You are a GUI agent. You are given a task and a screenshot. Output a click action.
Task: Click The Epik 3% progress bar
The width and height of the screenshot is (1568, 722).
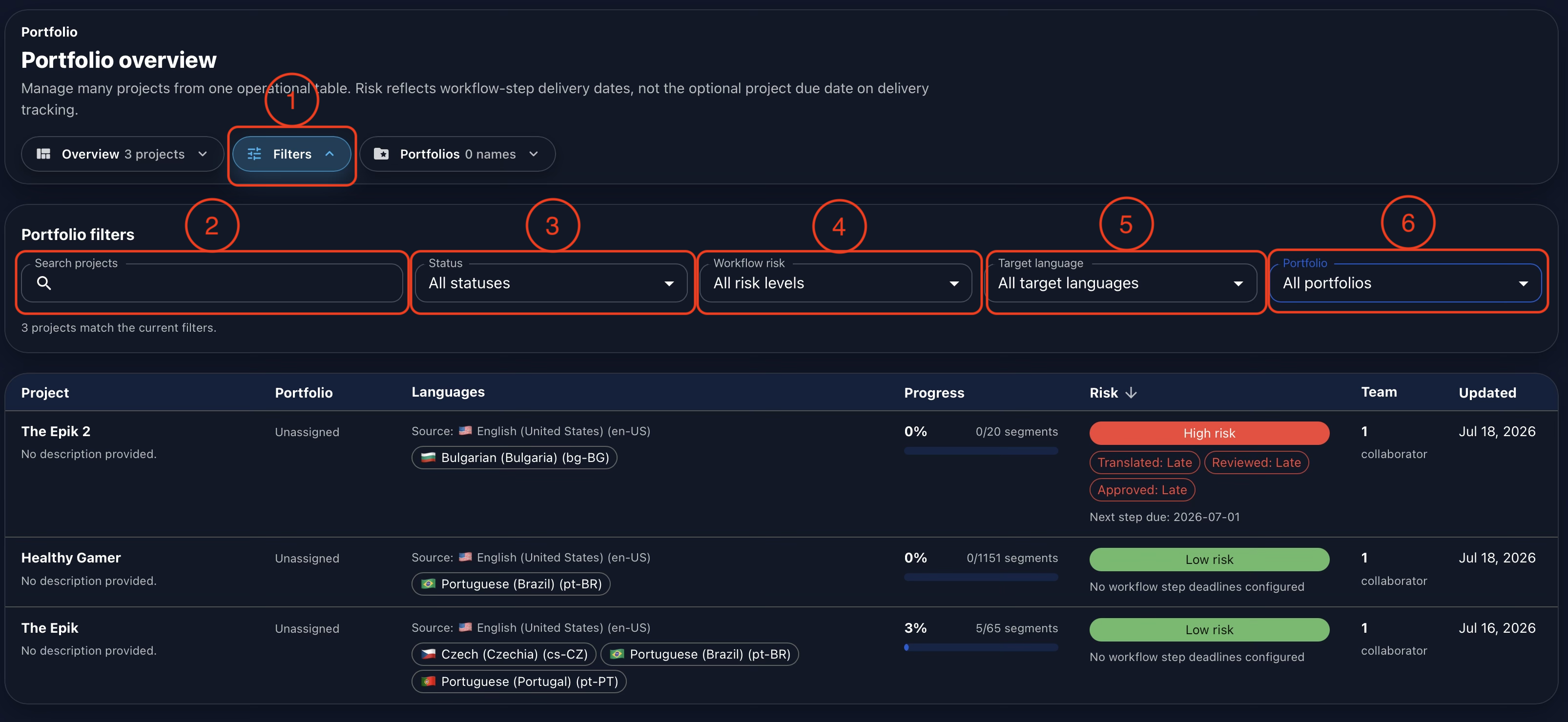(x=981, y=647)
